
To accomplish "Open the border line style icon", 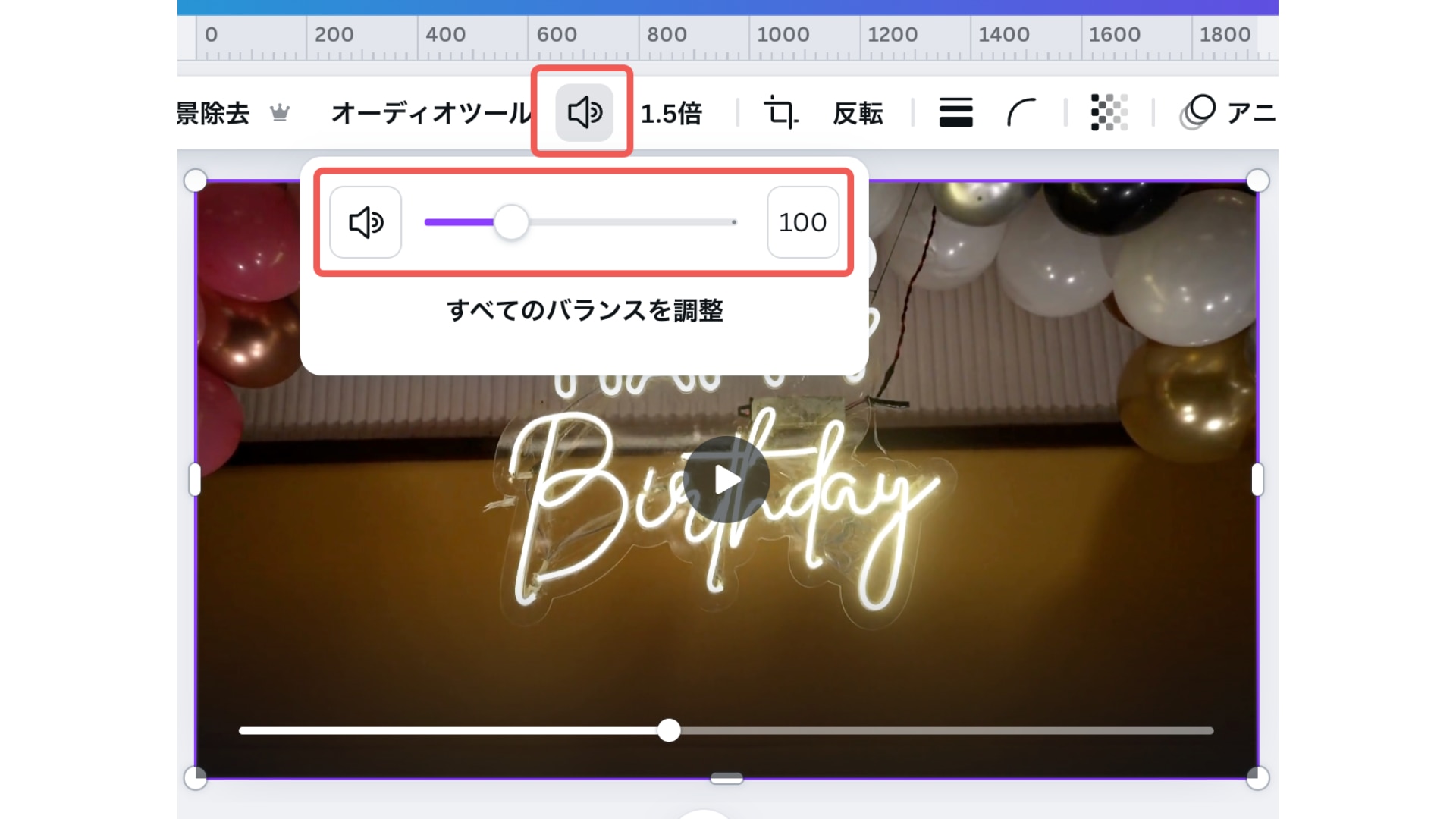I will pos(955,113).
